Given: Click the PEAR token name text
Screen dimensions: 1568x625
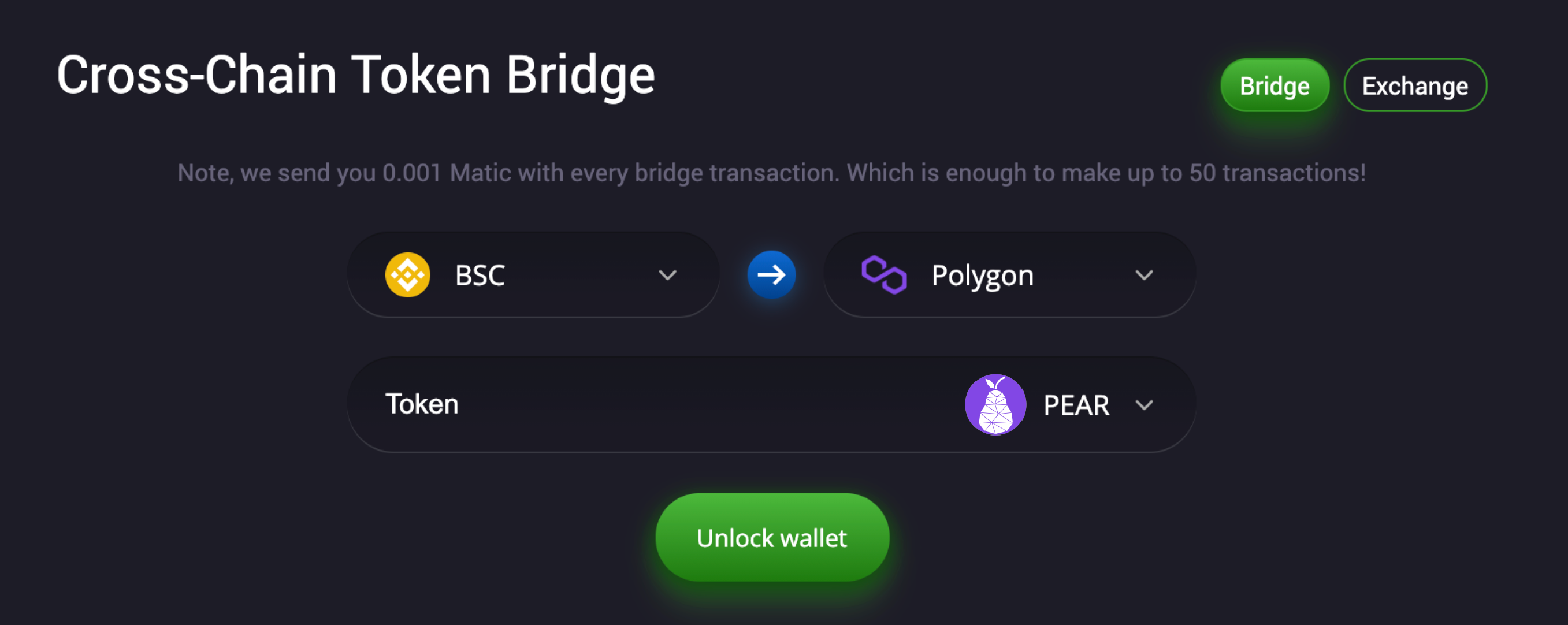Looking at the screenshot, I should (1076, 405).
